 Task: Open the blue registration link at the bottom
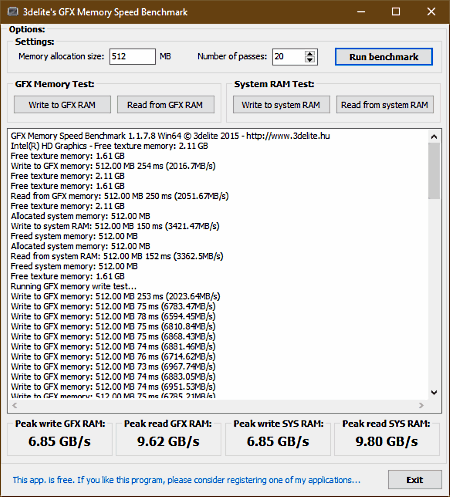coord(186,480)
